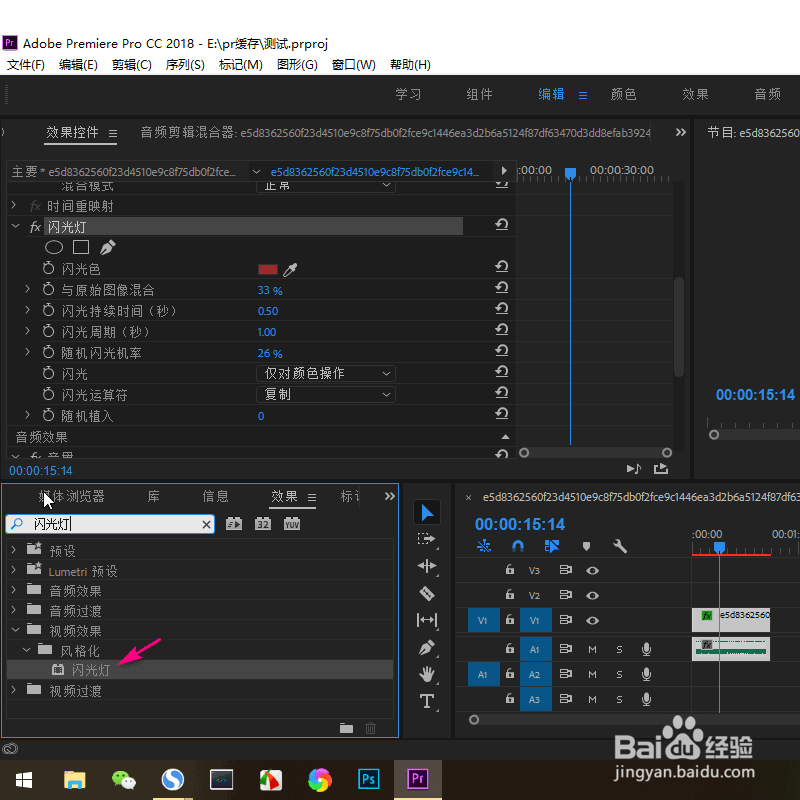Switch to 颜色 workspace

pyautogui.click(x=623, y=94)
